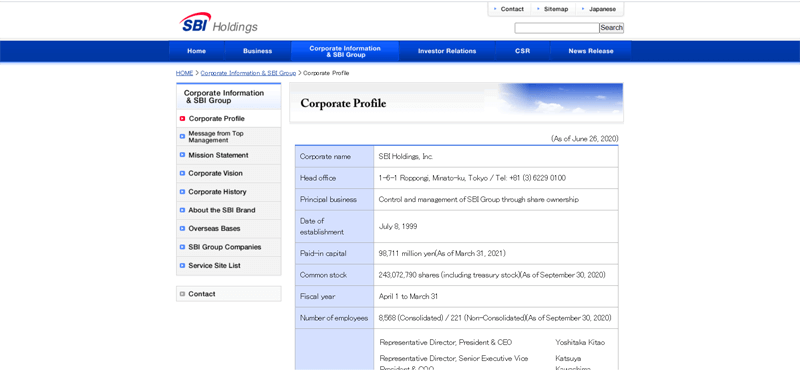The image size is (800, 371).
Task: Click the Corporate Profile page heading
Action: click(x=343, y=104)
